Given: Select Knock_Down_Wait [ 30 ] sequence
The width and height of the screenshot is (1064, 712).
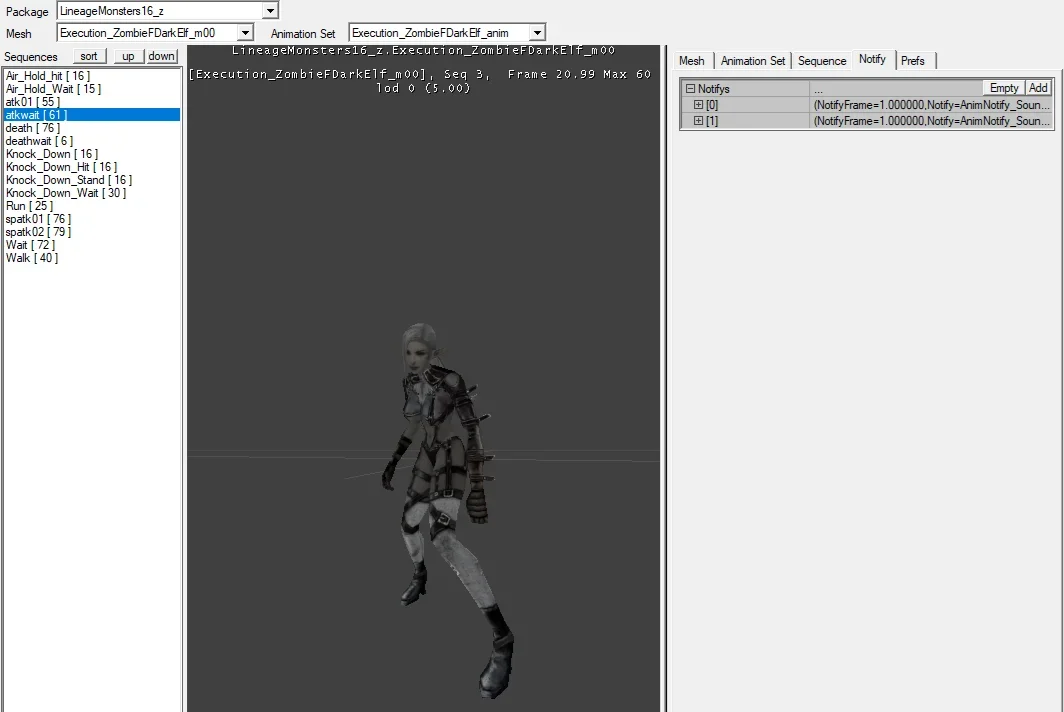Looking at the screenshot, I should (x=92, y=193).
